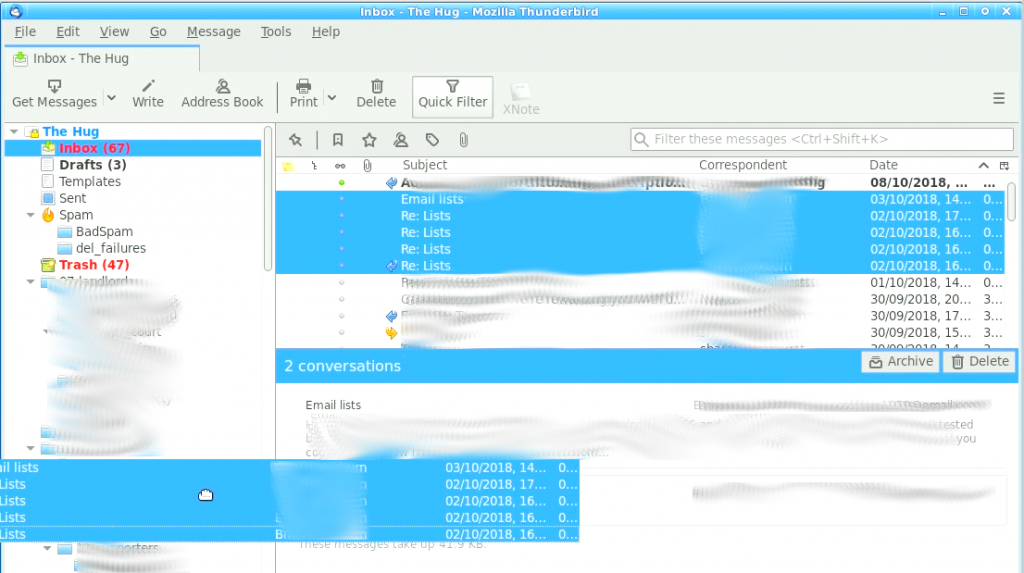
Task: Click the Print toolbar button
Action: [x=303, y=94]
